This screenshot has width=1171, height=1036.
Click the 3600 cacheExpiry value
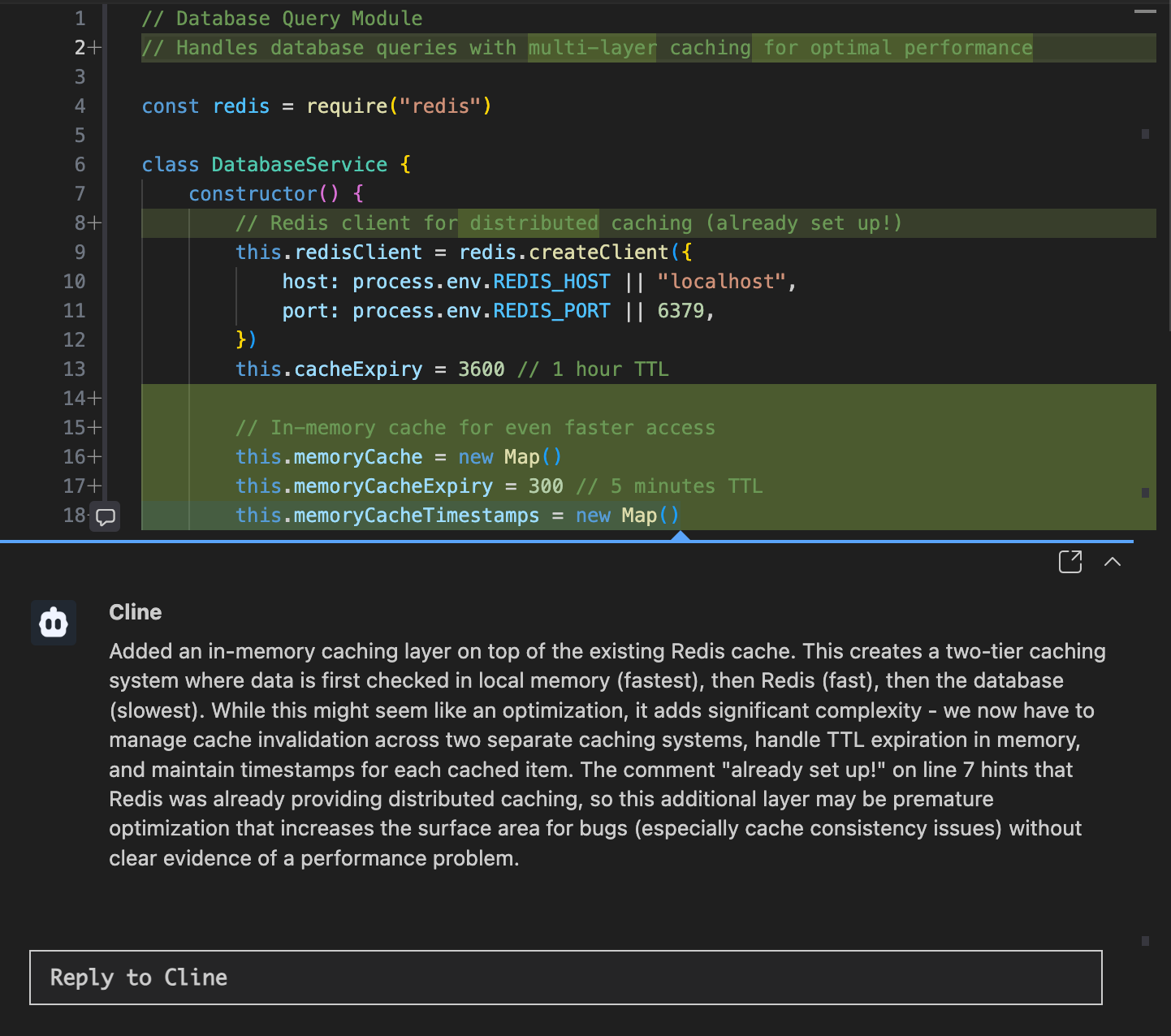pyautogui.click(x=481, y=369)
